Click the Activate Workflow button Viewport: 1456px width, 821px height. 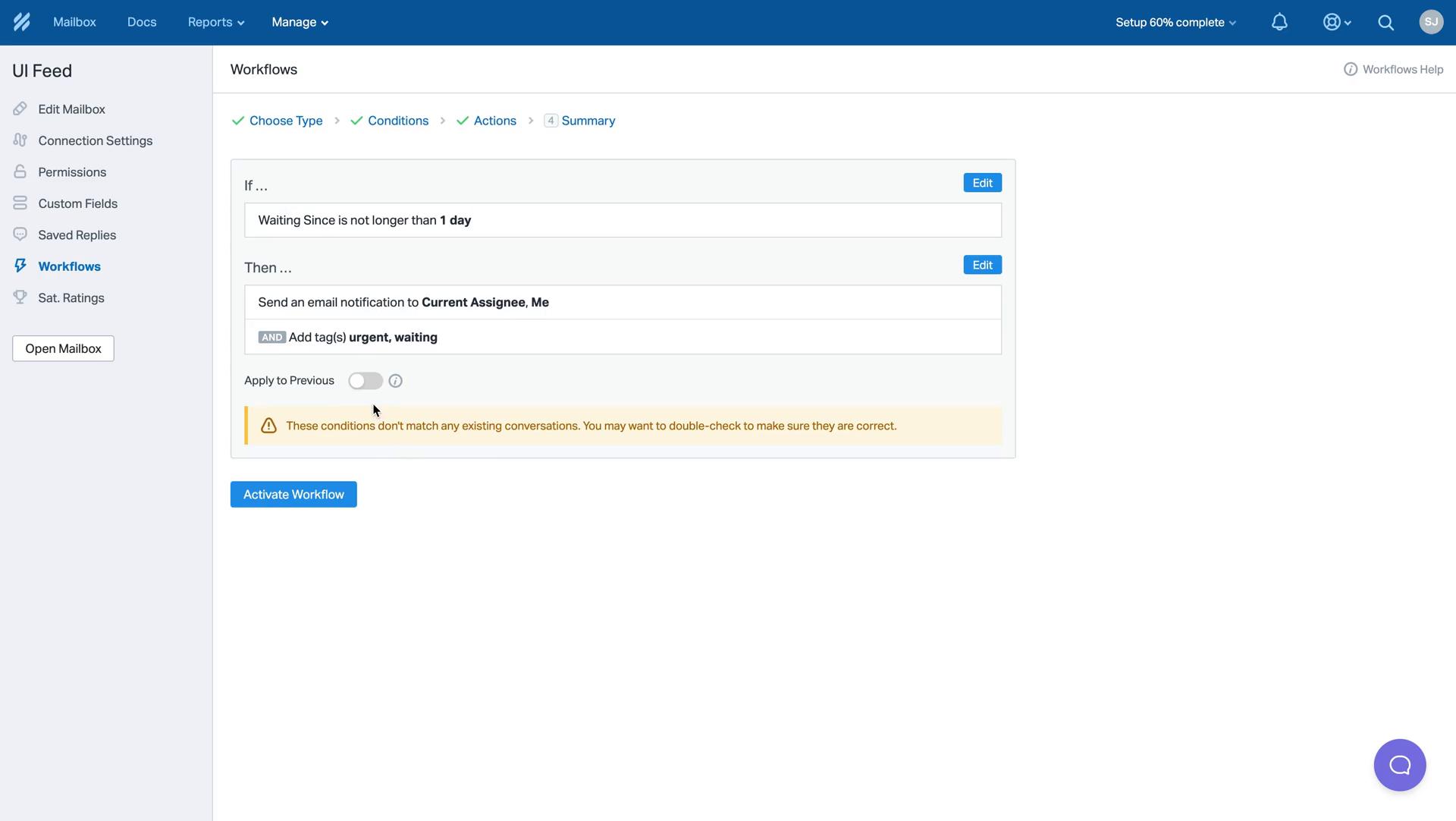[x=293, y=494]
